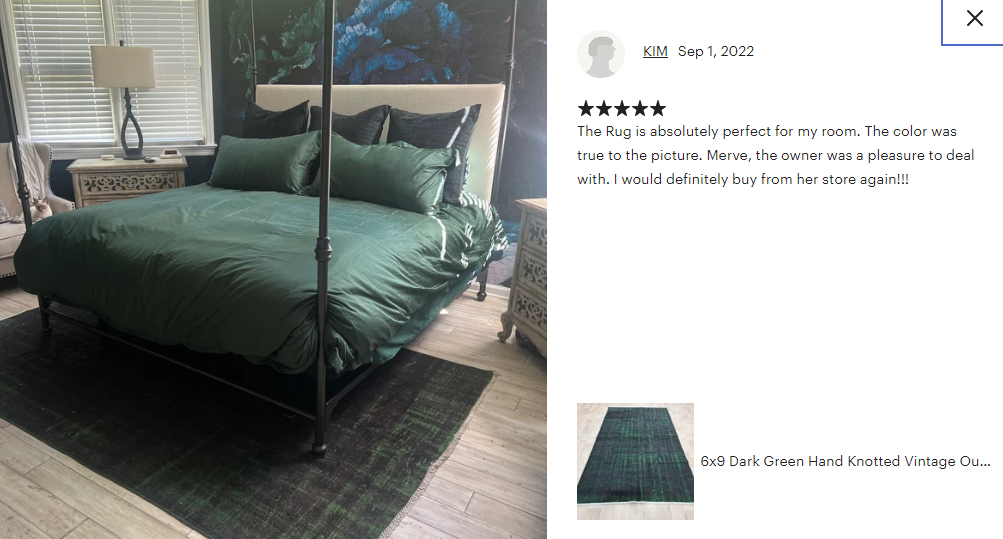Image resolution: width=1003 pixels, height=539 pixels.
Task: Click the fifth star in the rating
Action: (658, 109)
